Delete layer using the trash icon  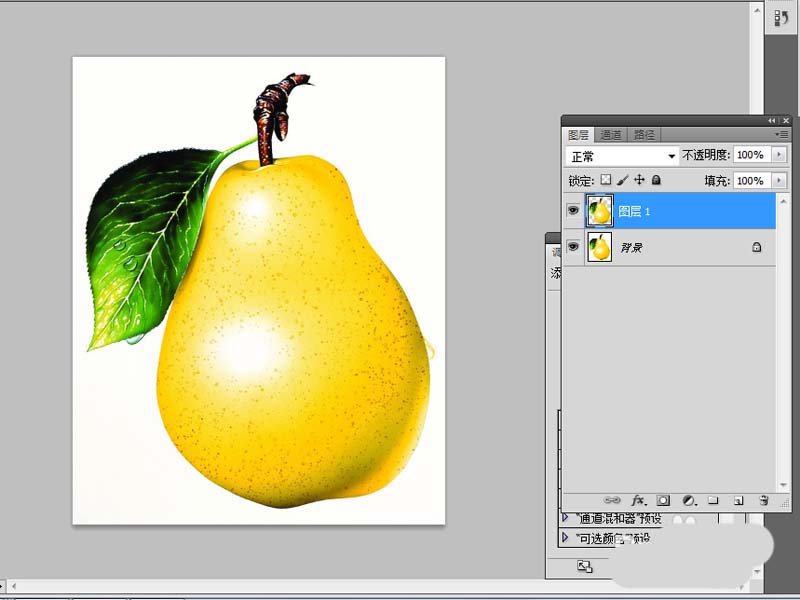[763, 500]
